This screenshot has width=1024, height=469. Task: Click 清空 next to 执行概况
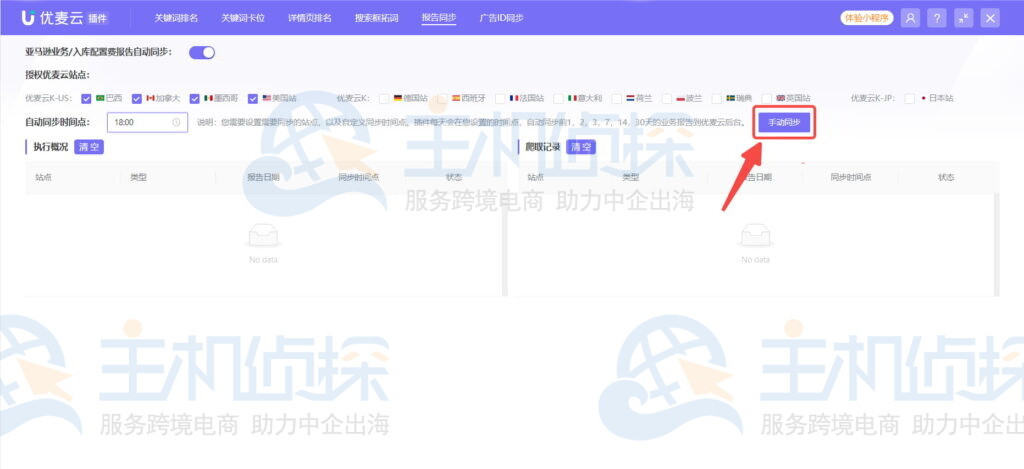pyautogui.click(x=89, y=147)
